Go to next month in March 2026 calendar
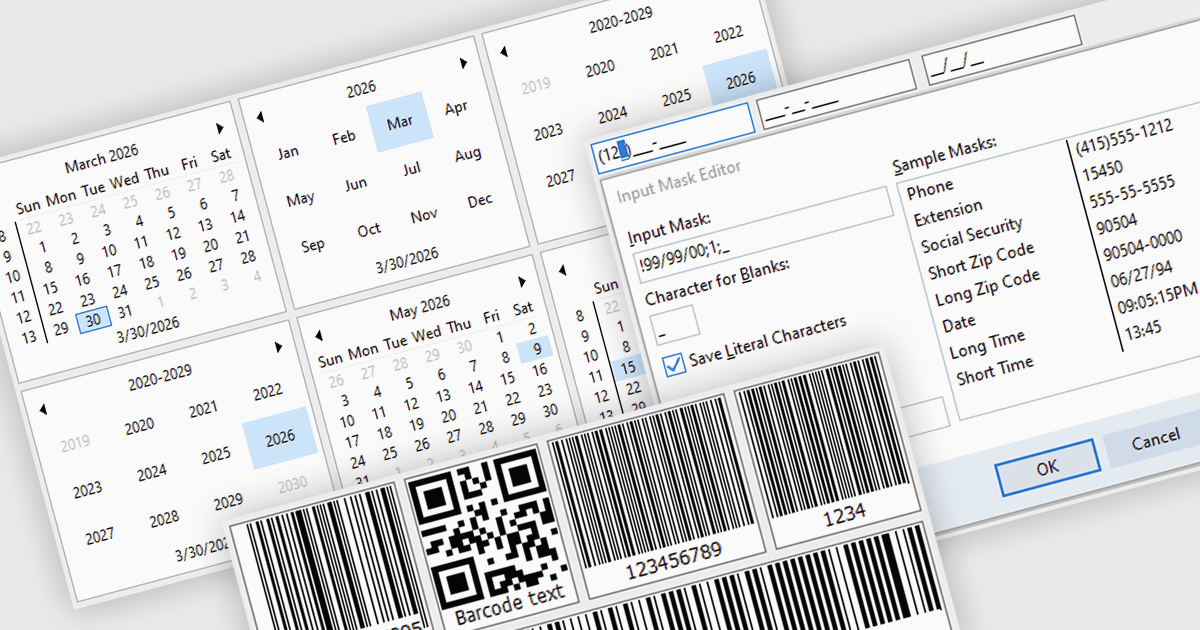This screenshot has width=1200, height=630. click(x=220, y=130)
